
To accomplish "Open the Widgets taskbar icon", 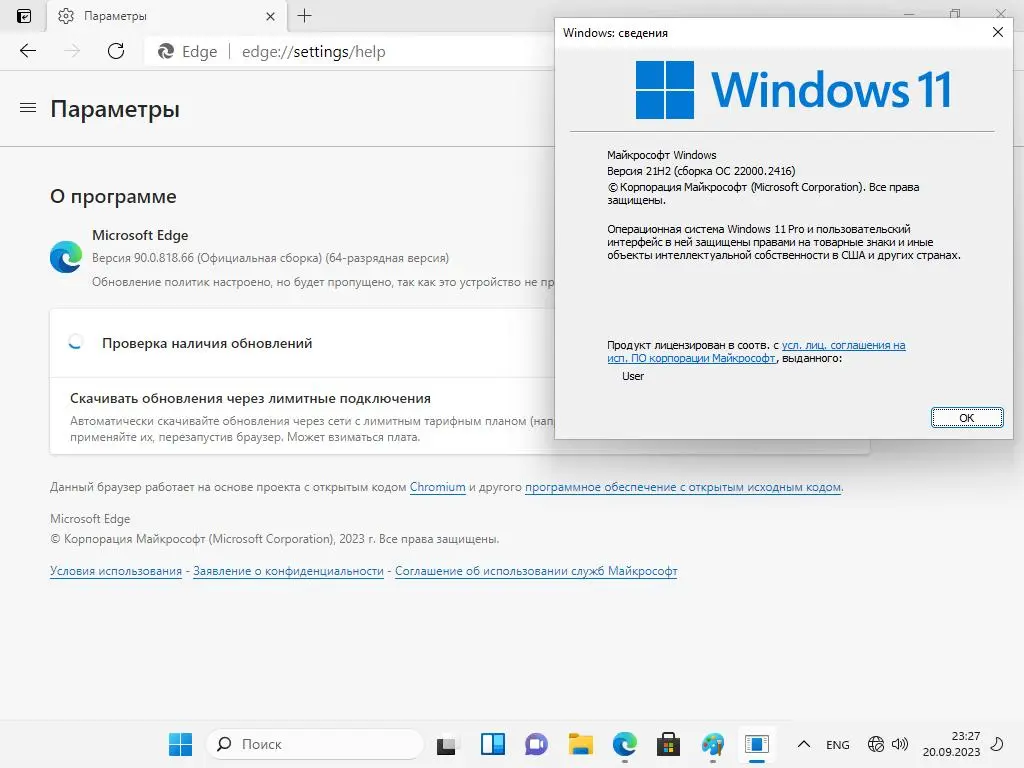I will coord(493,744).
